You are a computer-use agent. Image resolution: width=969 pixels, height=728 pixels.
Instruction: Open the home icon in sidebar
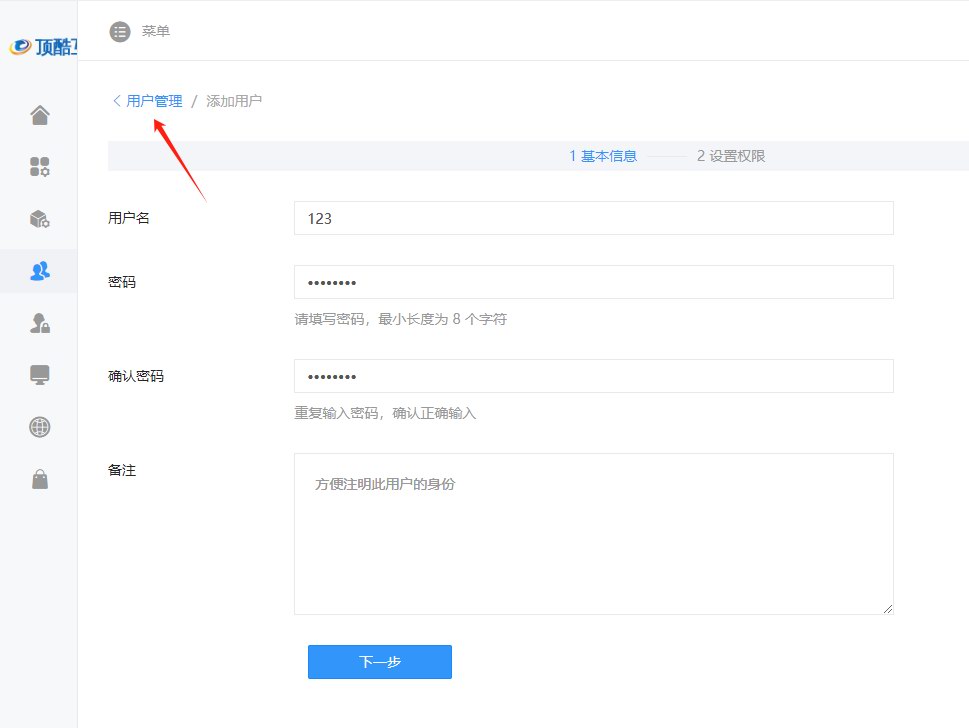[x=40, y=115]
